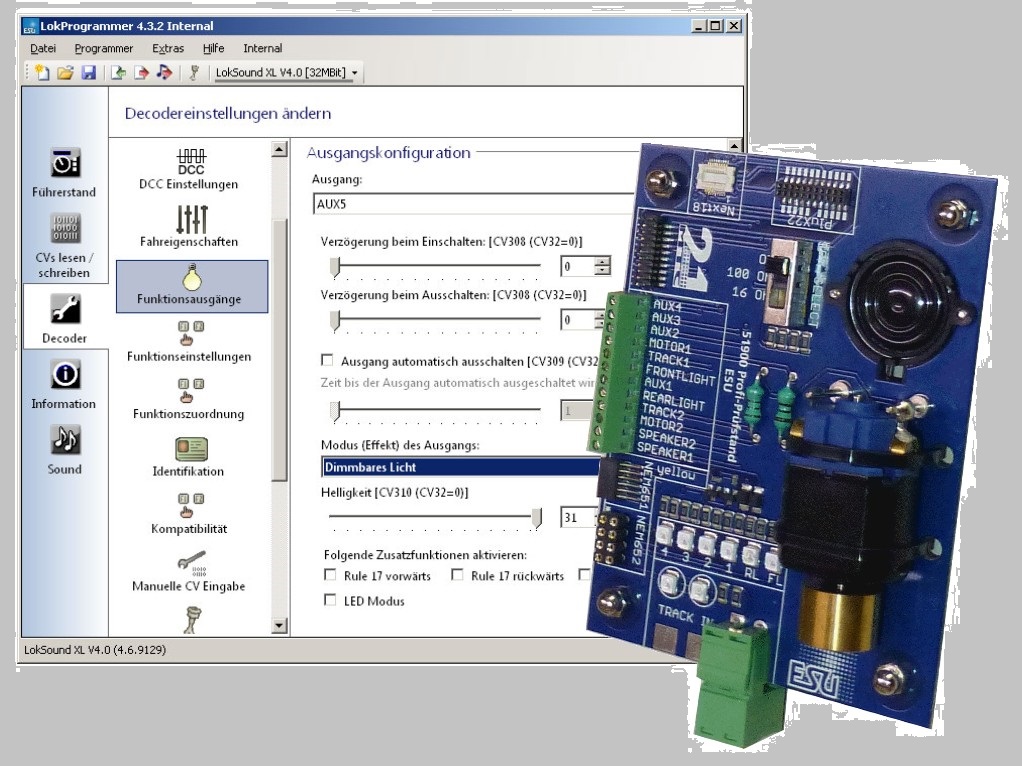
Task: Minimize the LokProgrammer window
Action: [x=699, y=26]
